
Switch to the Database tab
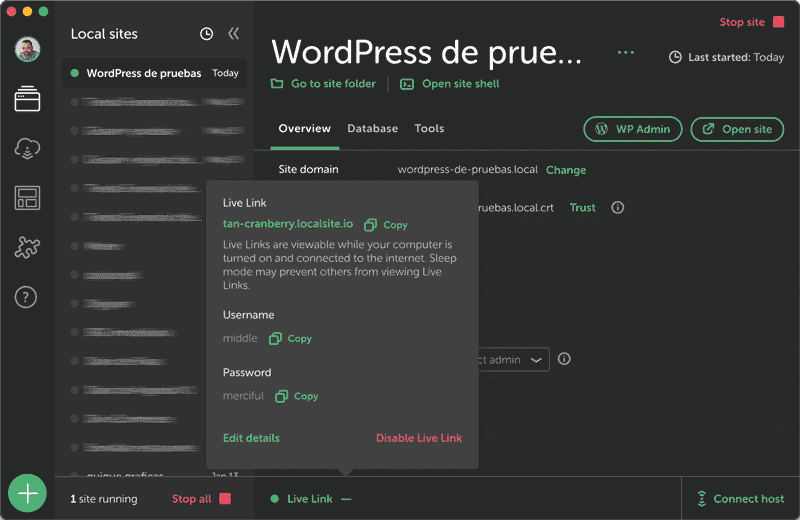pyautogui.click(x=372, y=129)
